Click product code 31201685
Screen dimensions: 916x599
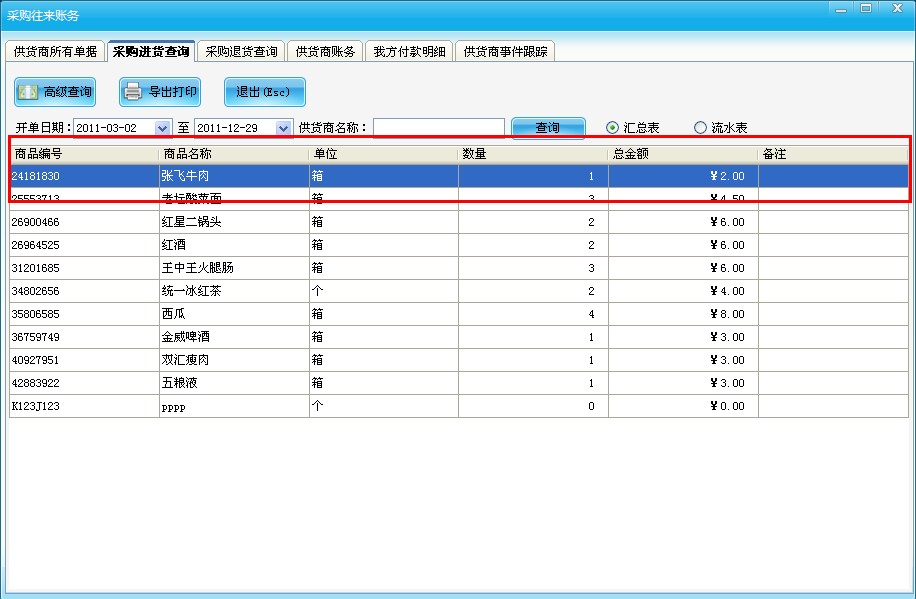tap(36, 268)
